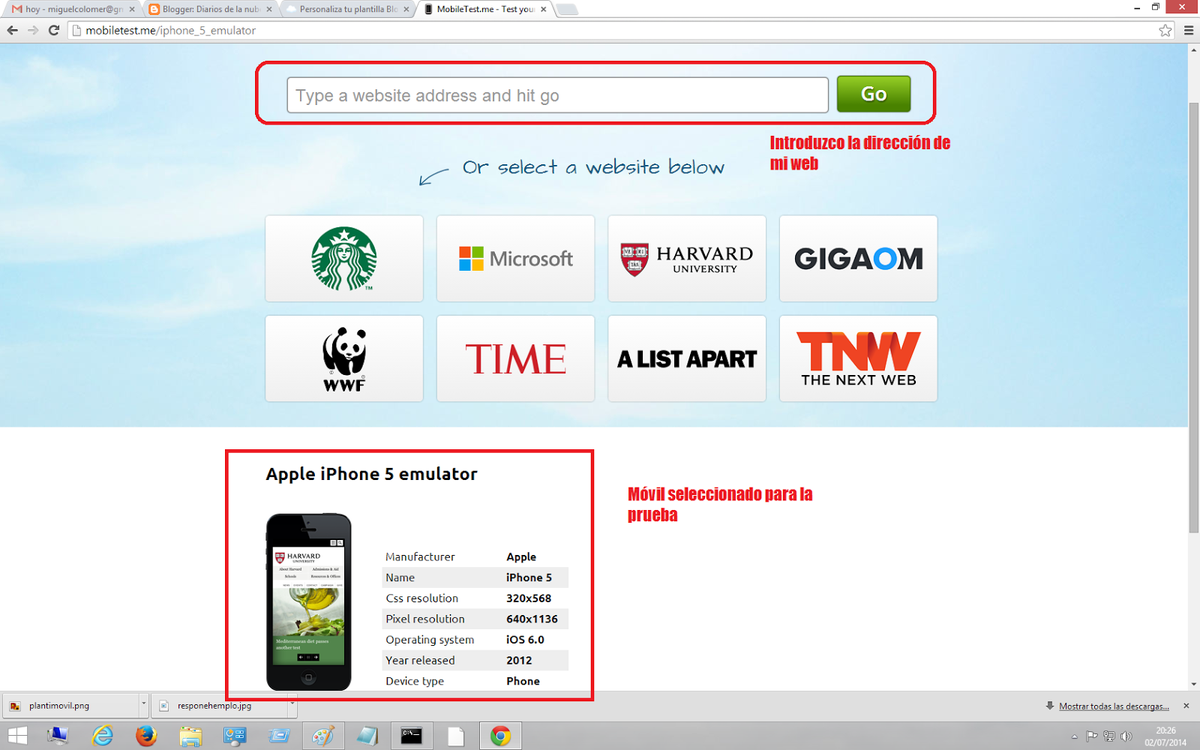Switch to the Gmail tab

click(x=70, y=9)
